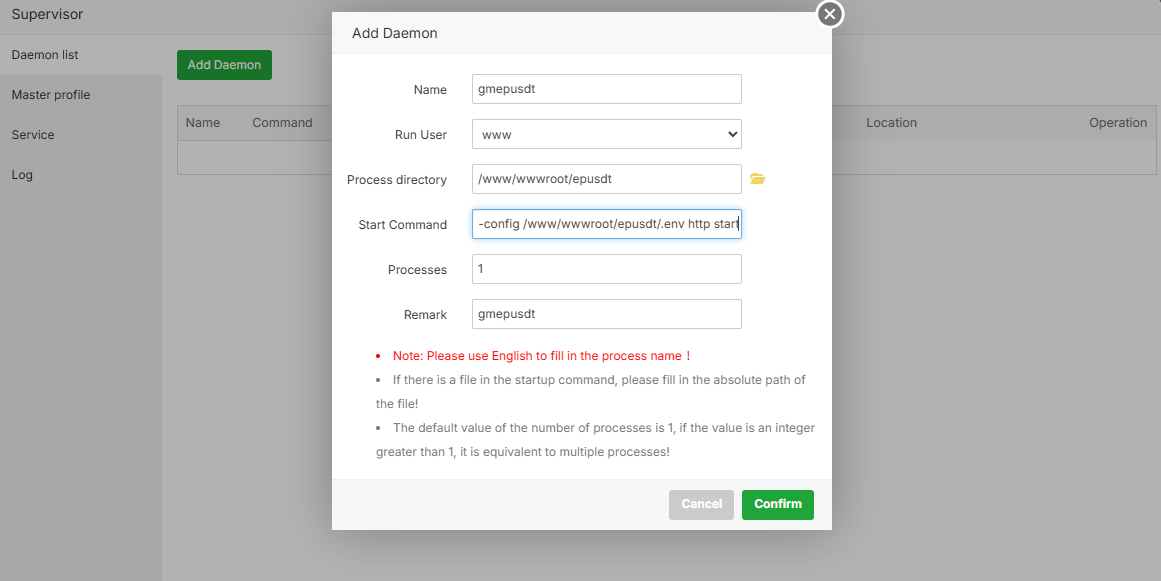The width and height of the screenshot is (1161, 581).
Task: Click the Process directory text field
Action: tap(606, 179)
